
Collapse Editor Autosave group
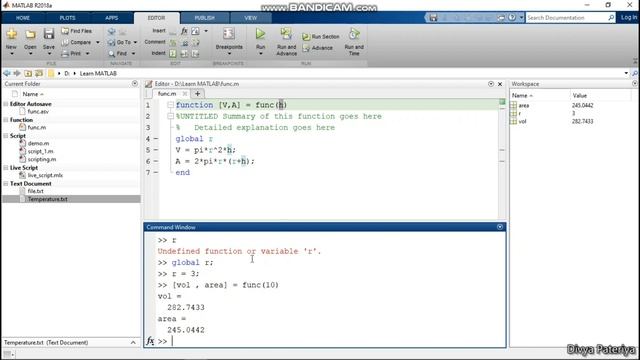click(x=6, y=104)
